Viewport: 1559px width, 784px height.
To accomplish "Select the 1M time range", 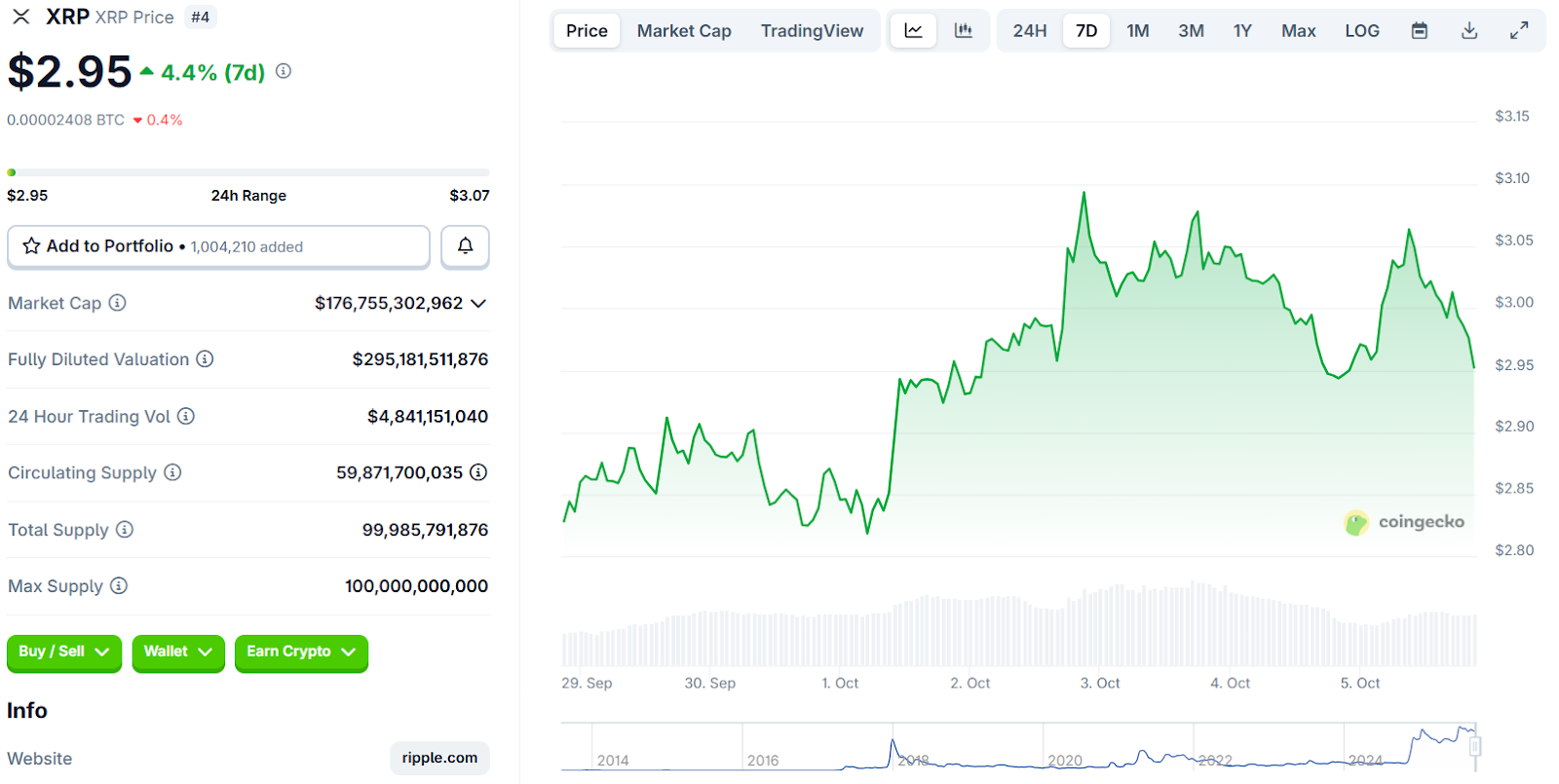I will pyautogui.click(x=1137, y=31).
